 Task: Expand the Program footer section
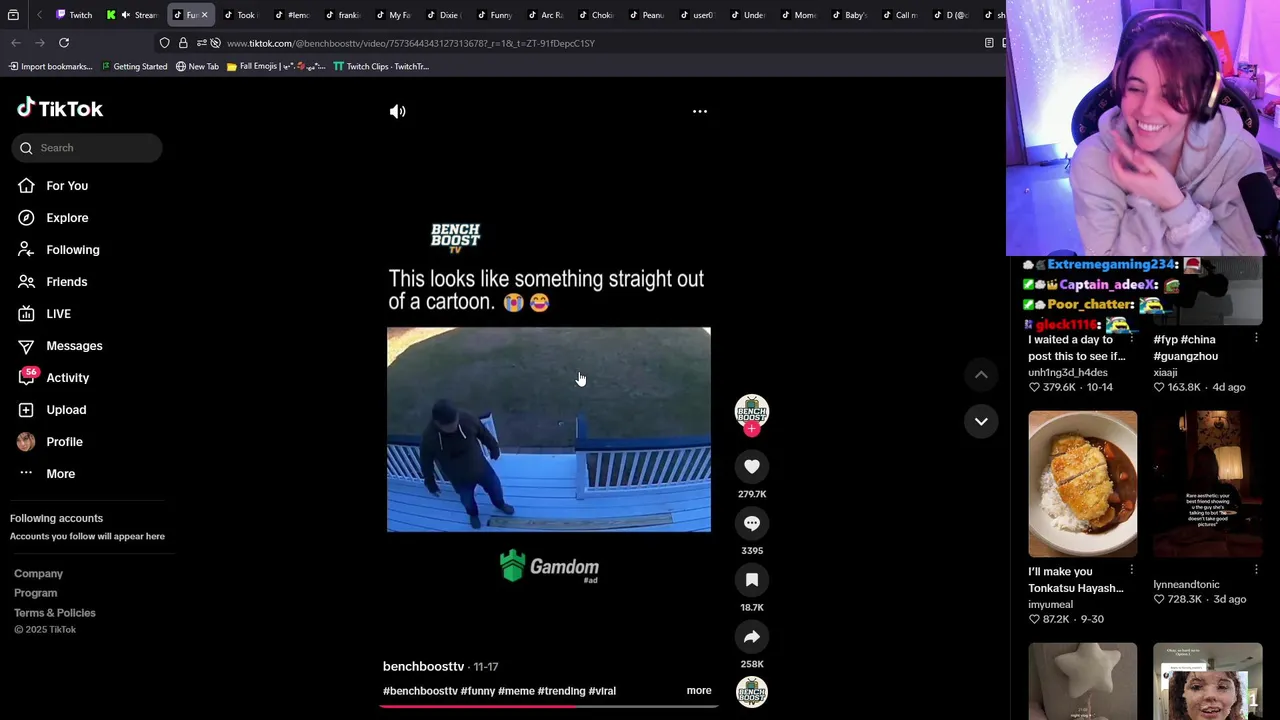click(35, 593)
